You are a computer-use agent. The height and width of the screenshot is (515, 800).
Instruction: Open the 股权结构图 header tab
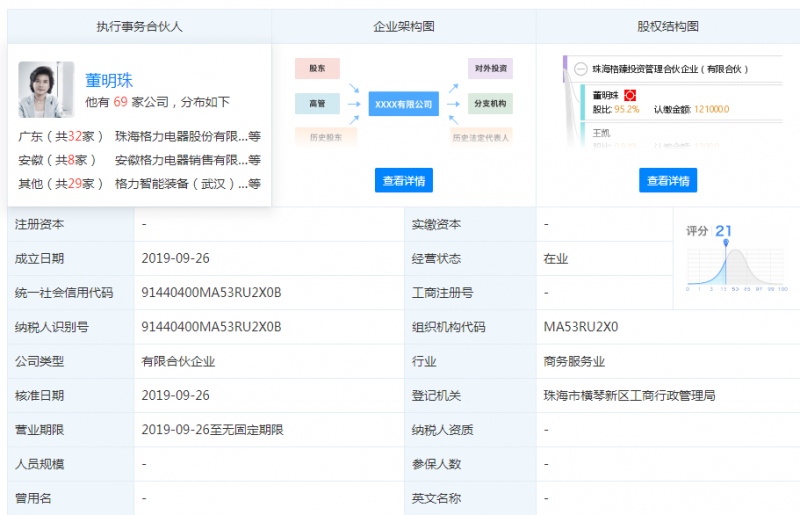click(668, 27)
